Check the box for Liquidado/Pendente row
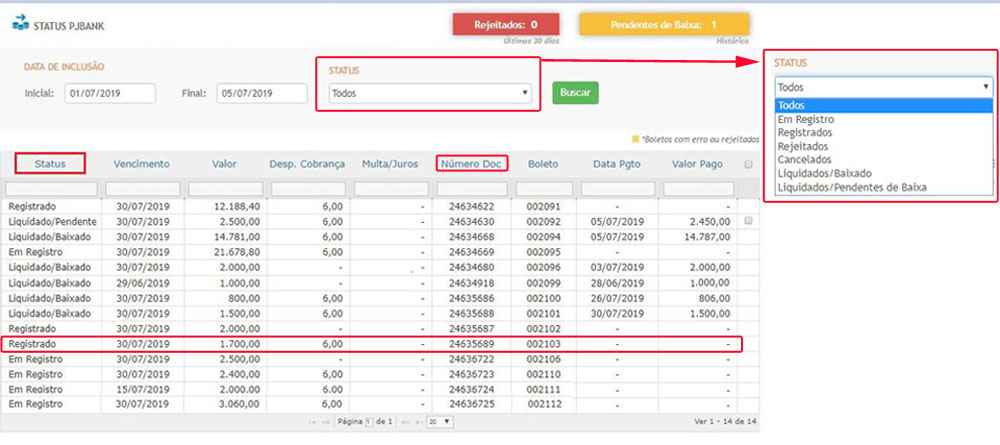 click(748, 220)
